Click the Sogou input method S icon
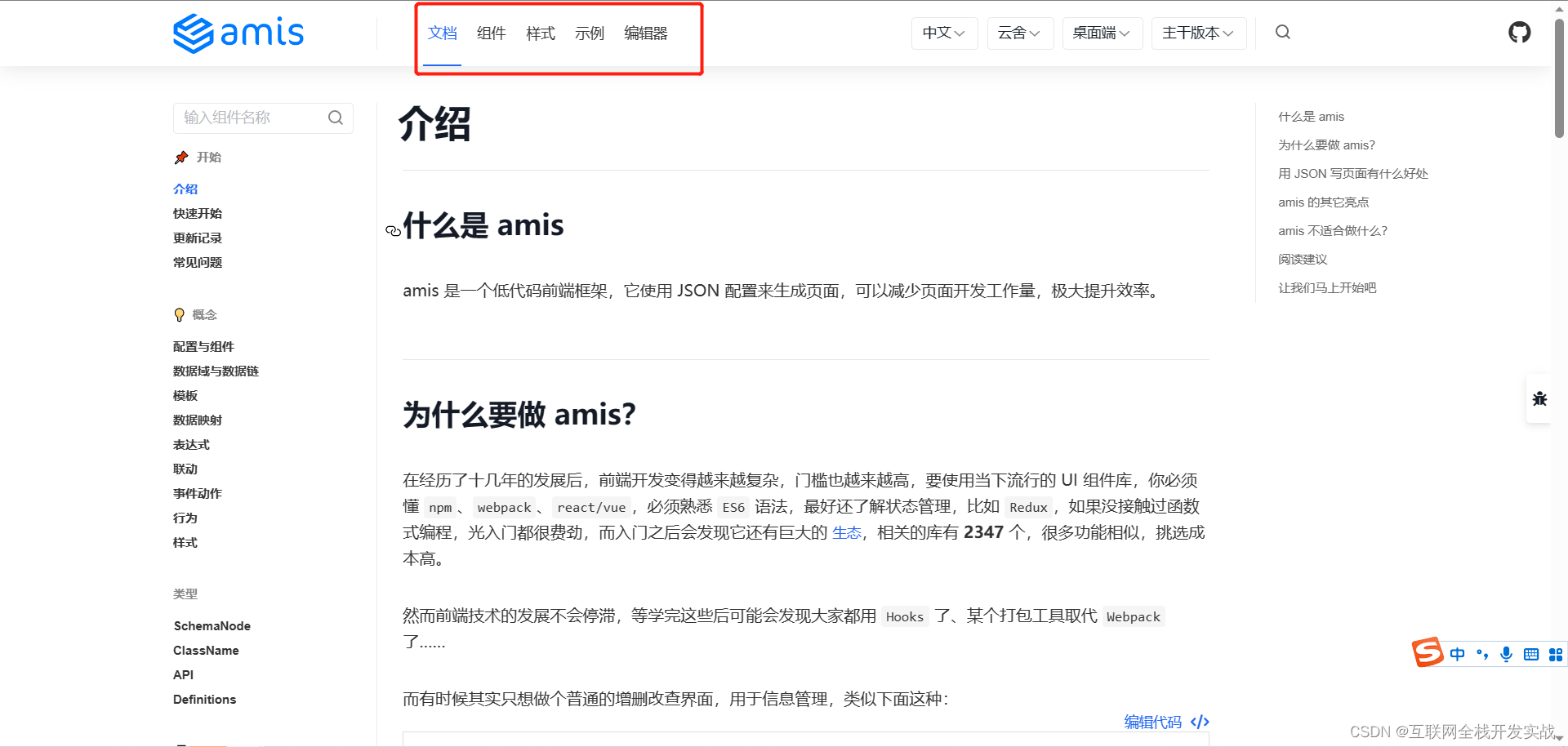The height and width of the screenshot is (747, 1568). coord(1428,652)
